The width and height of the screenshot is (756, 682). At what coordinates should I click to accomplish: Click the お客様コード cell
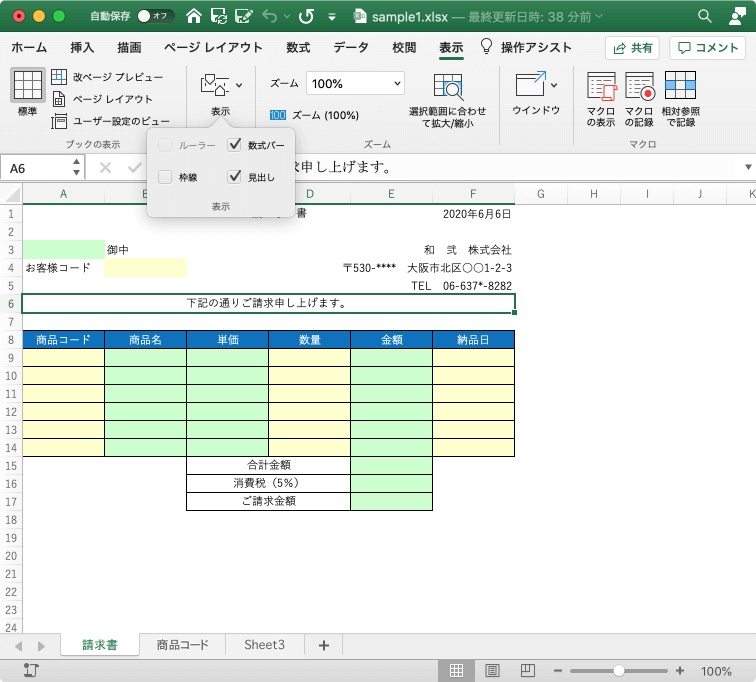tap(63, 268)
